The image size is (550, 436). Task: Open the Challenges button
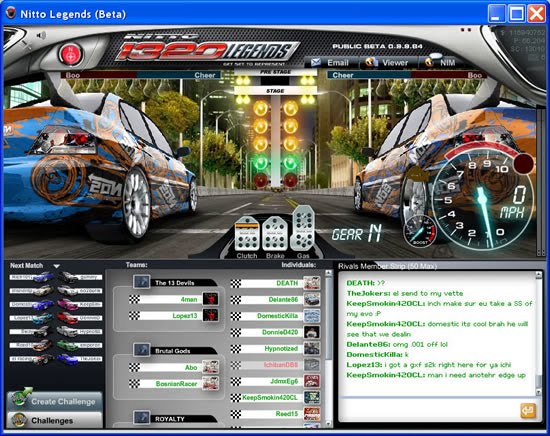point(55,420)
